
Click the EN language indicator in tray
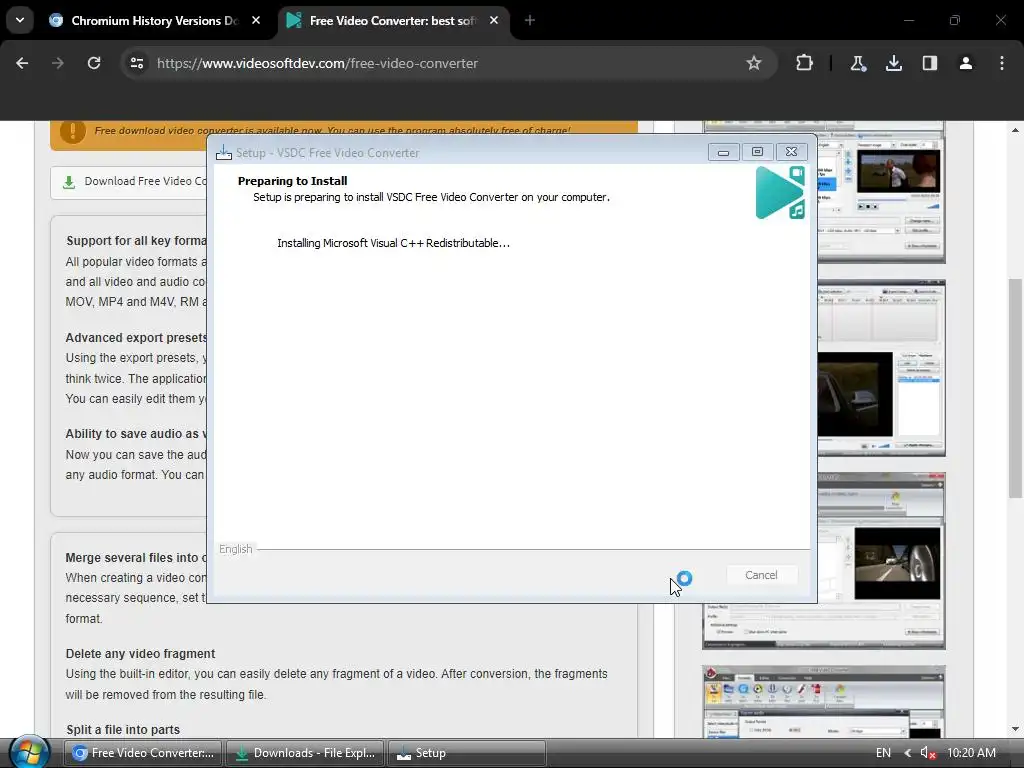point(883,753)
